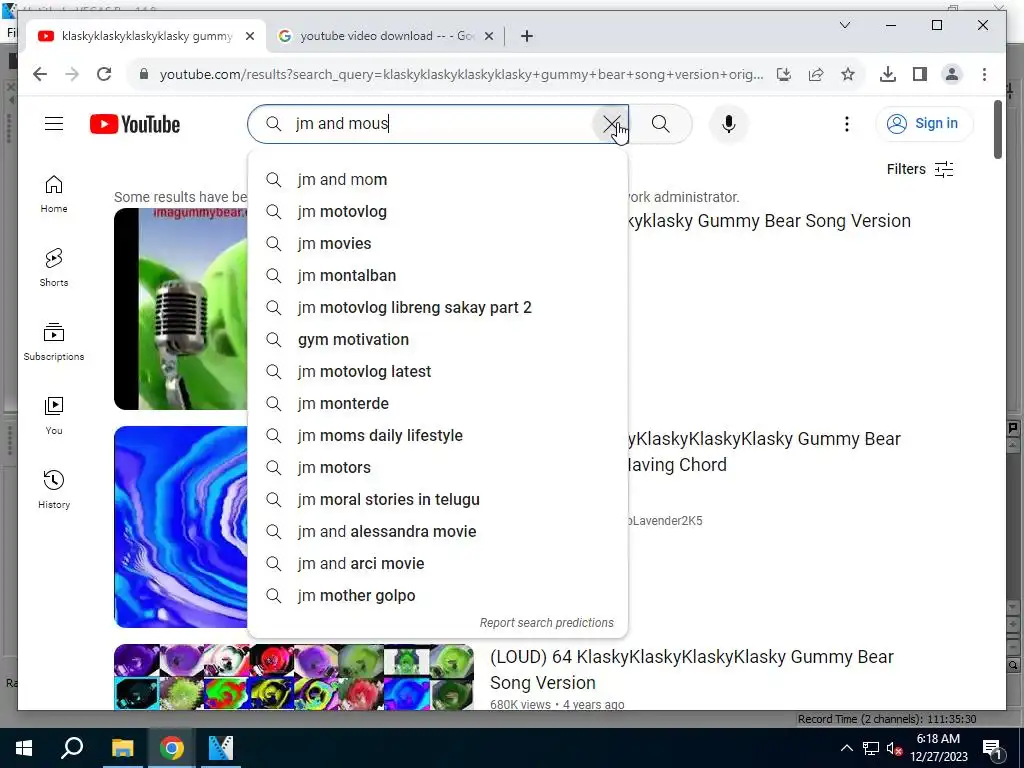Screen dimensions: 1024x768
Task: Click the Chrome address bar URL
Action: click(461, 74)
